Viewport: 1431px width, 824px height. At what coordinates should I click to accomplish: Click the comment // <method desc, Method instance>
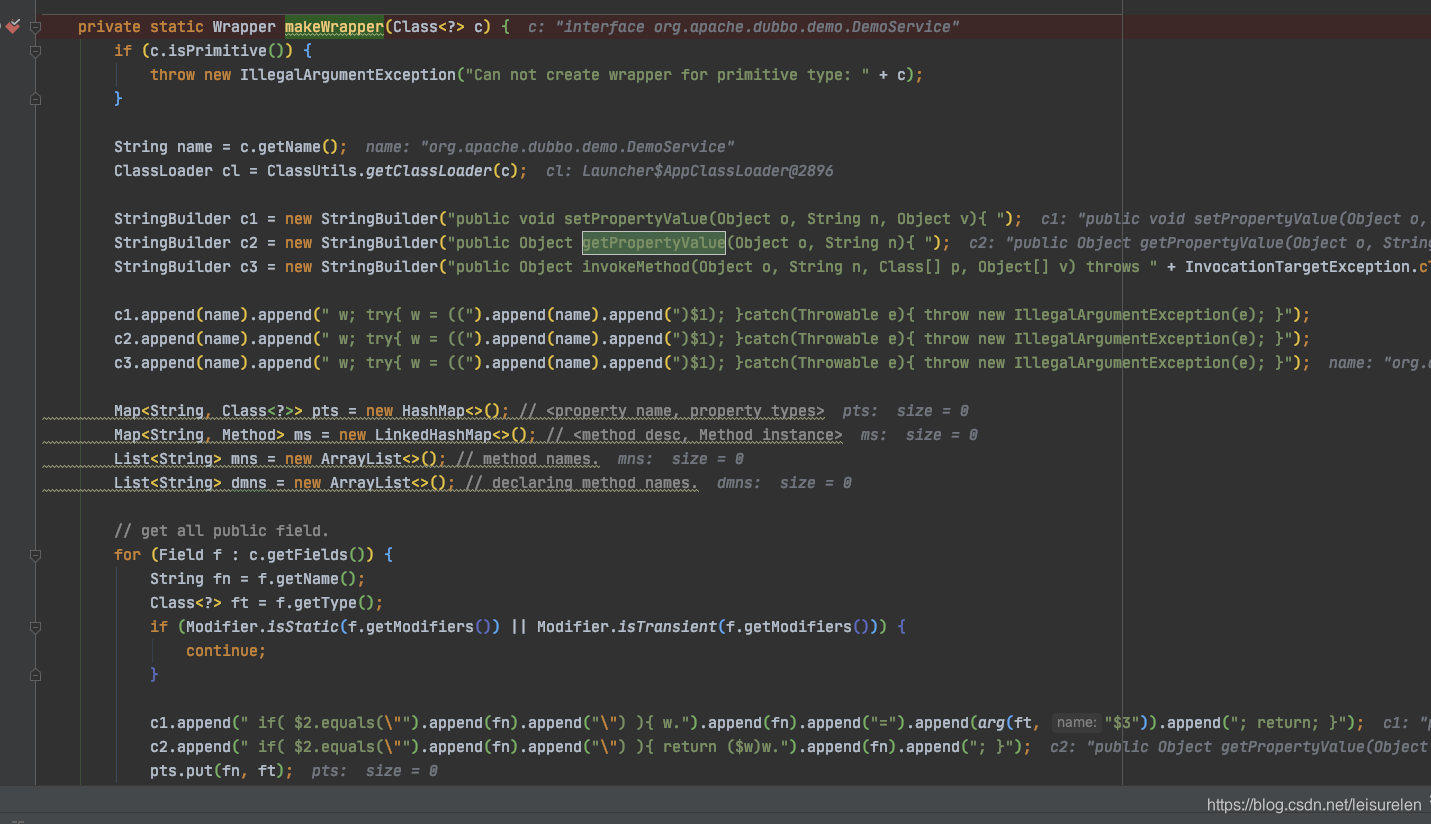pyautogui.click(x=694, y=435)
